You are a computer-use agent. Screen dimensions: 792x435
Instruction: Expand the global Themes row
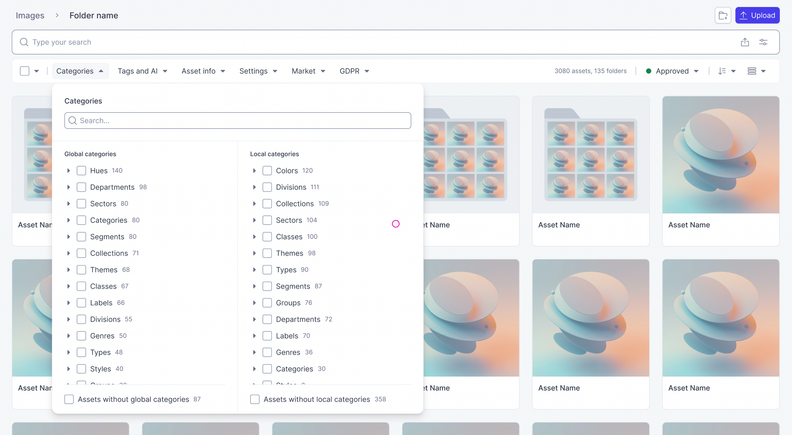(68, 270)
